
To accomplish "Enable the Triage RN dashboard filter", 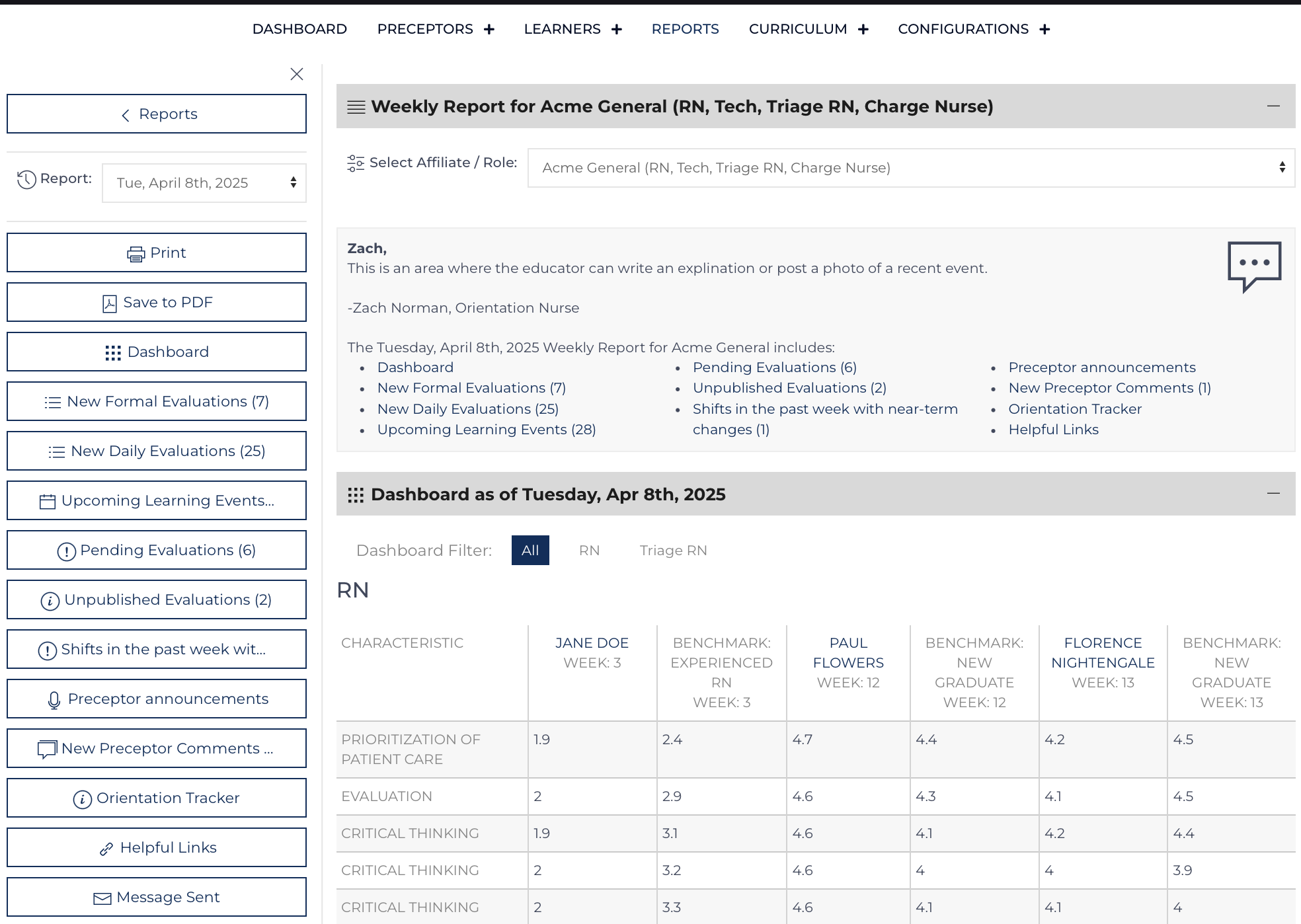I will (672, 550).
